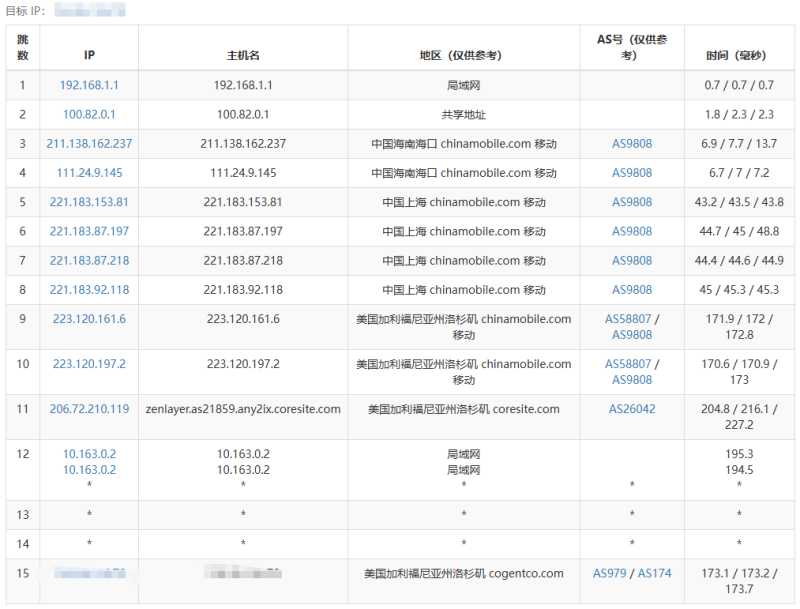Image resolution: width=800 pixels, height=609 pixels.
Task: Select time cell 1.8 / 2.3 / 2.3
Action: coord(739,114)
